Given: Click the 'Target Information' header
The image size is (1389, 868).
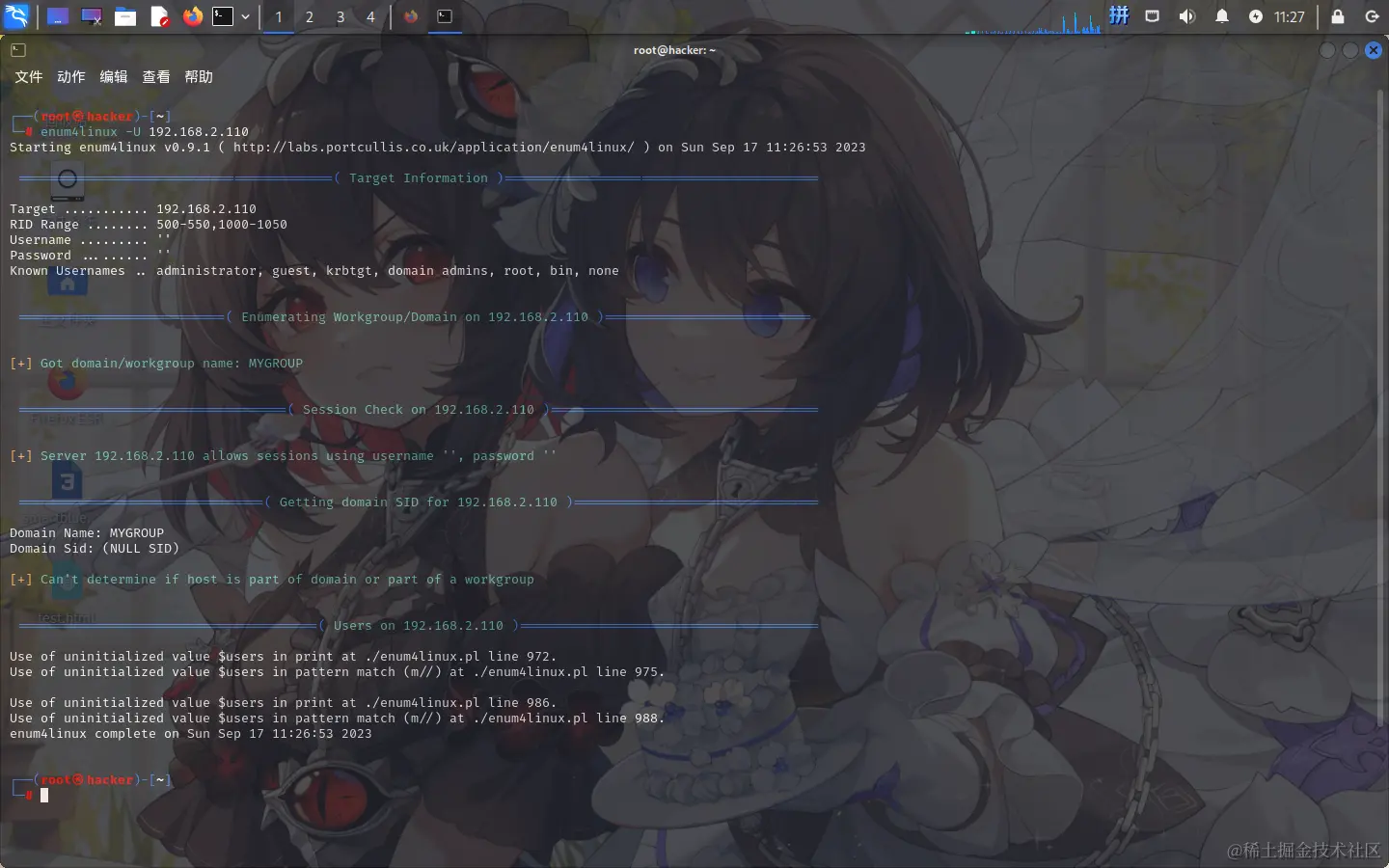Looking at the screenshot, I should [x=419, y=178].
